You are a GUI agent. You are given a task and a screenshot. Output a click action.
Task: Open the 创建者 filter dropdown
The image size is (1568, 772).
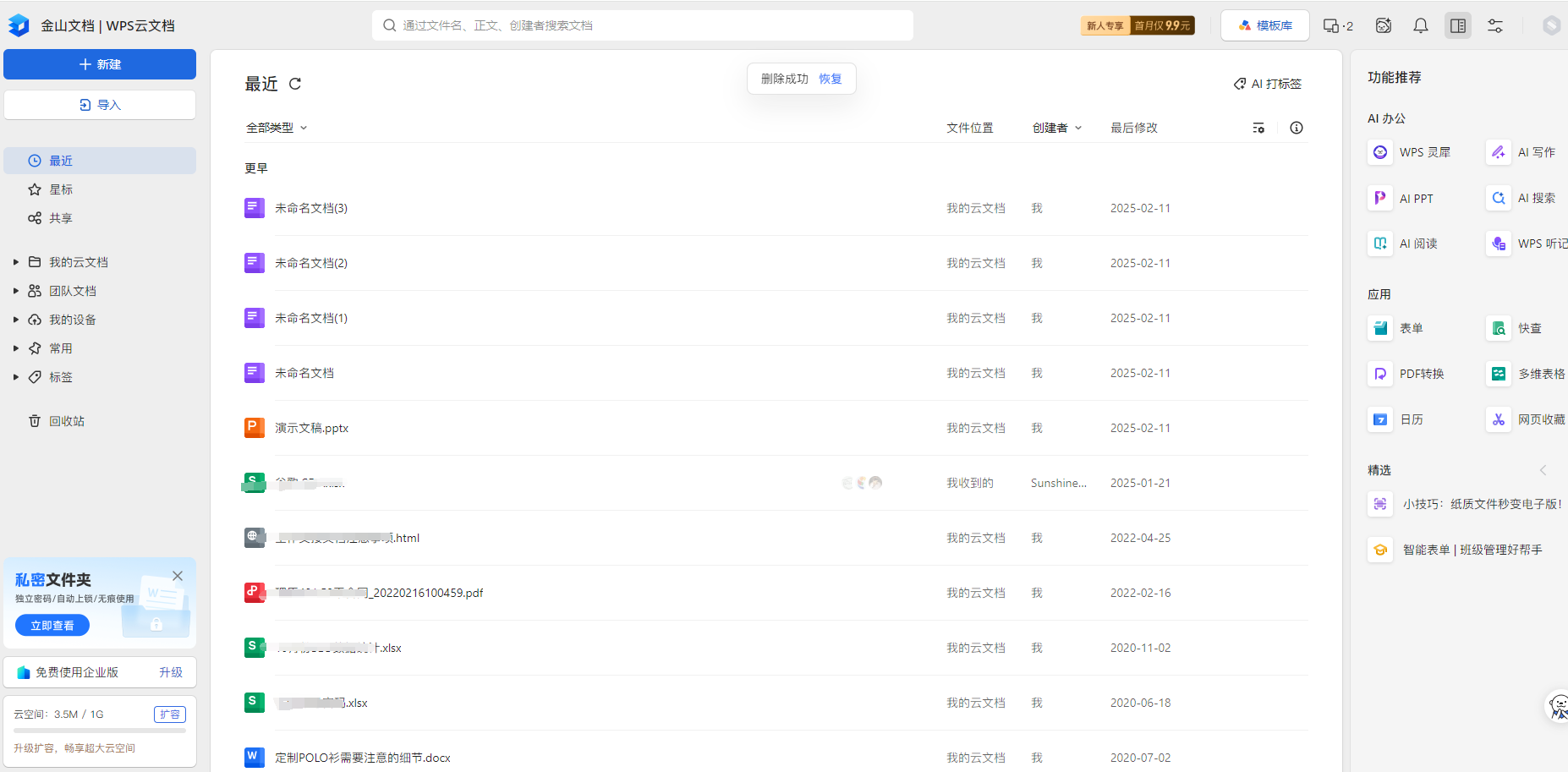[1056, 128]
